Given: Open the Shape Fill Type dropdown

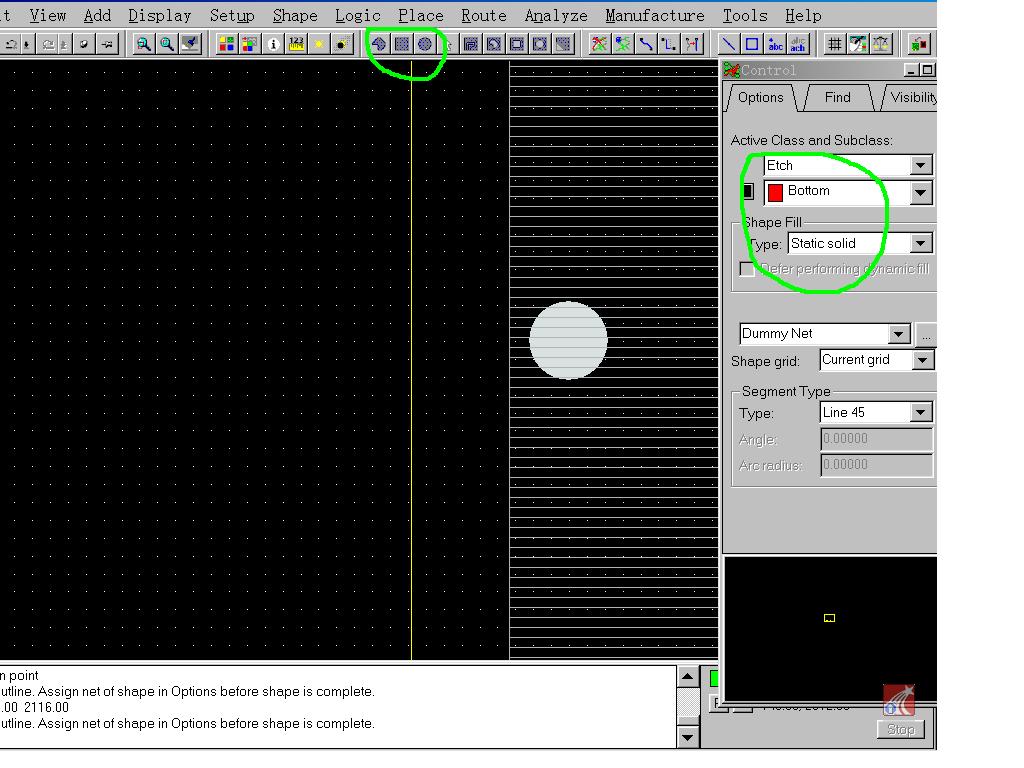Looking at the screenshot, I should tap(921, 244).
